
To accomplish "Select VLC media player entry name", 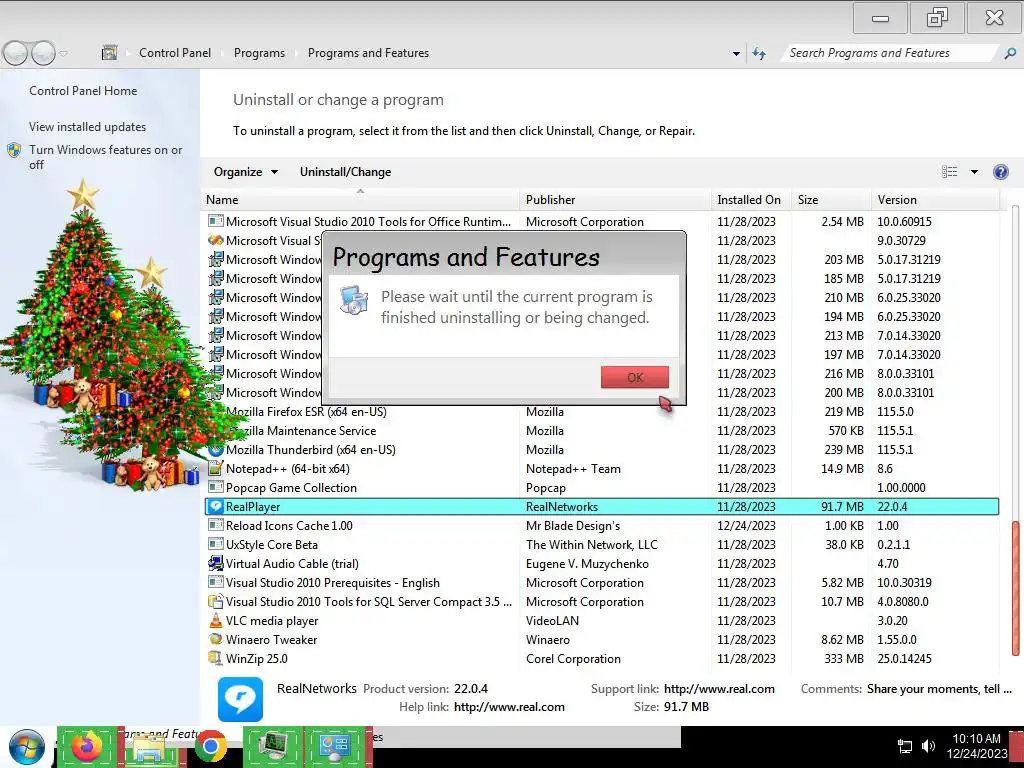I will 272,621.
